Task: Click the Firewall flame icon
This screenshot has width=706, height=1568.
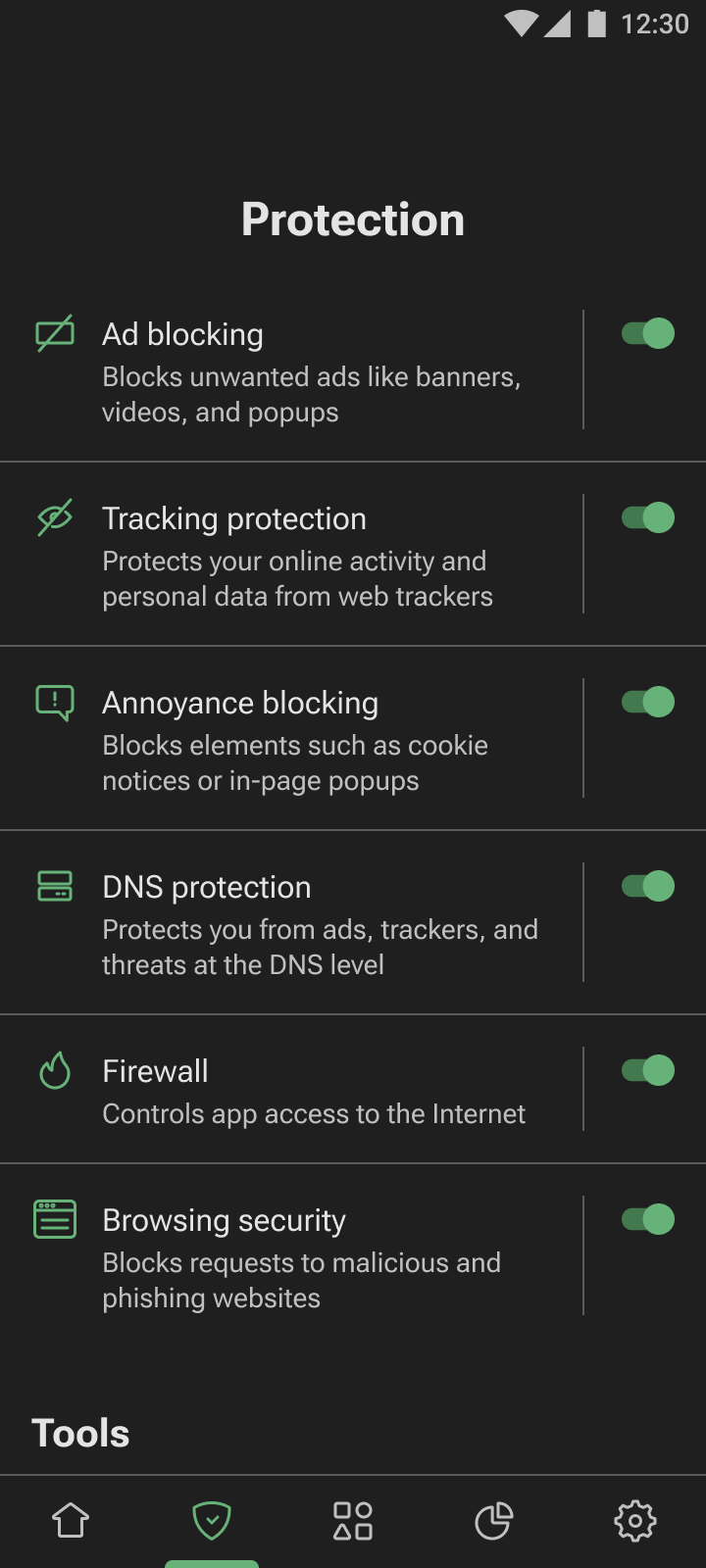Action: [x=55, y=1070]
